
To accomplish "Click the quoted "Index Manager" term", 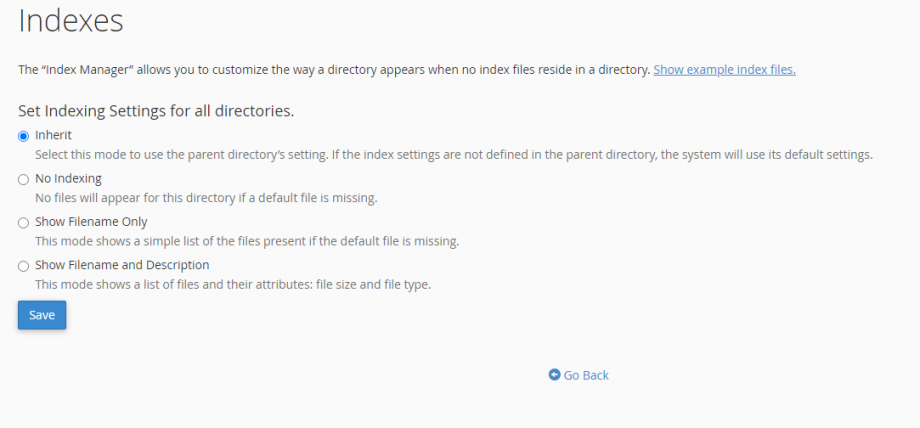I will [80, 70].
